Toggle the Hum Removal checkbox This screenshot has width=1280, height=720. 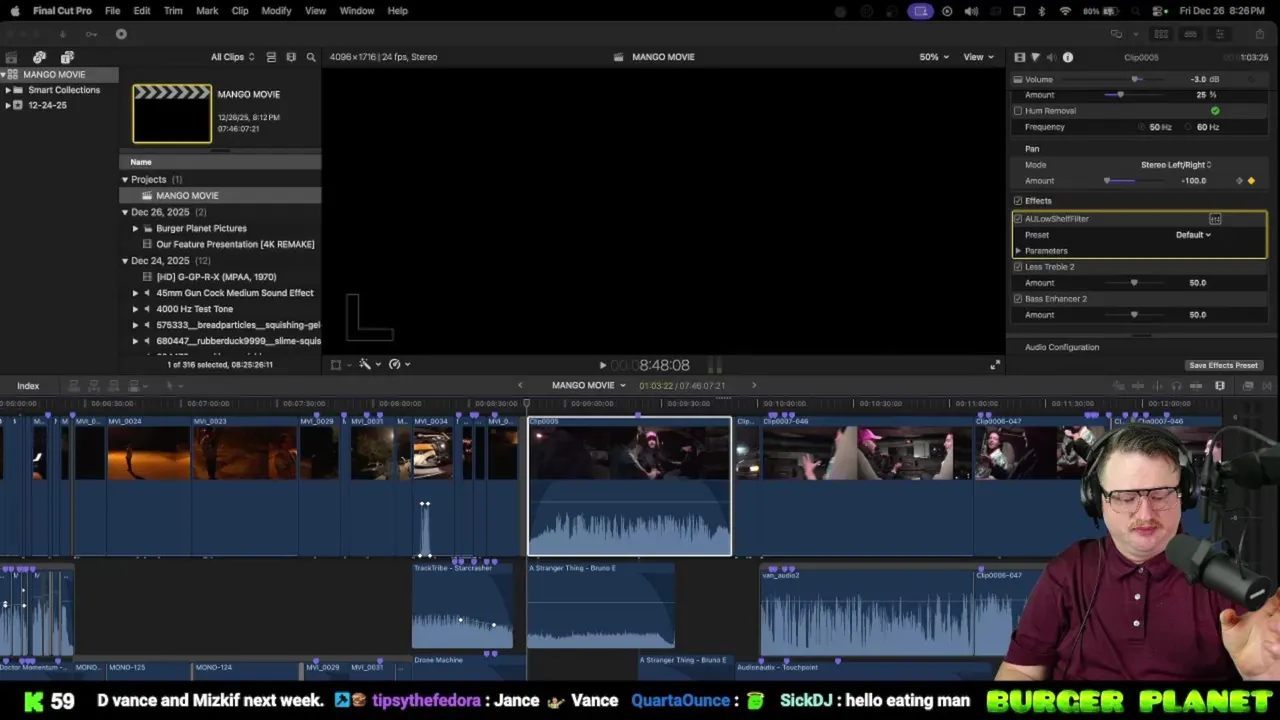pyautogui.click(x=1018, y=111)
